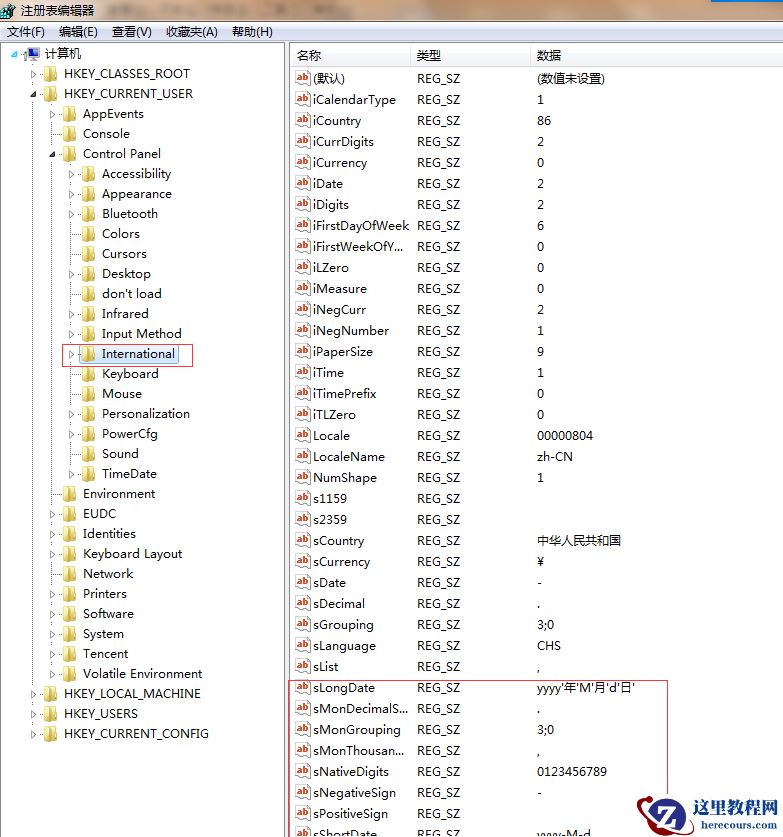Image resolution: width=783 pixels, height=837 pixels.
Task: Expand HKEY_CLASSES_ROOT tree arrow
Action: pos(33,74)
